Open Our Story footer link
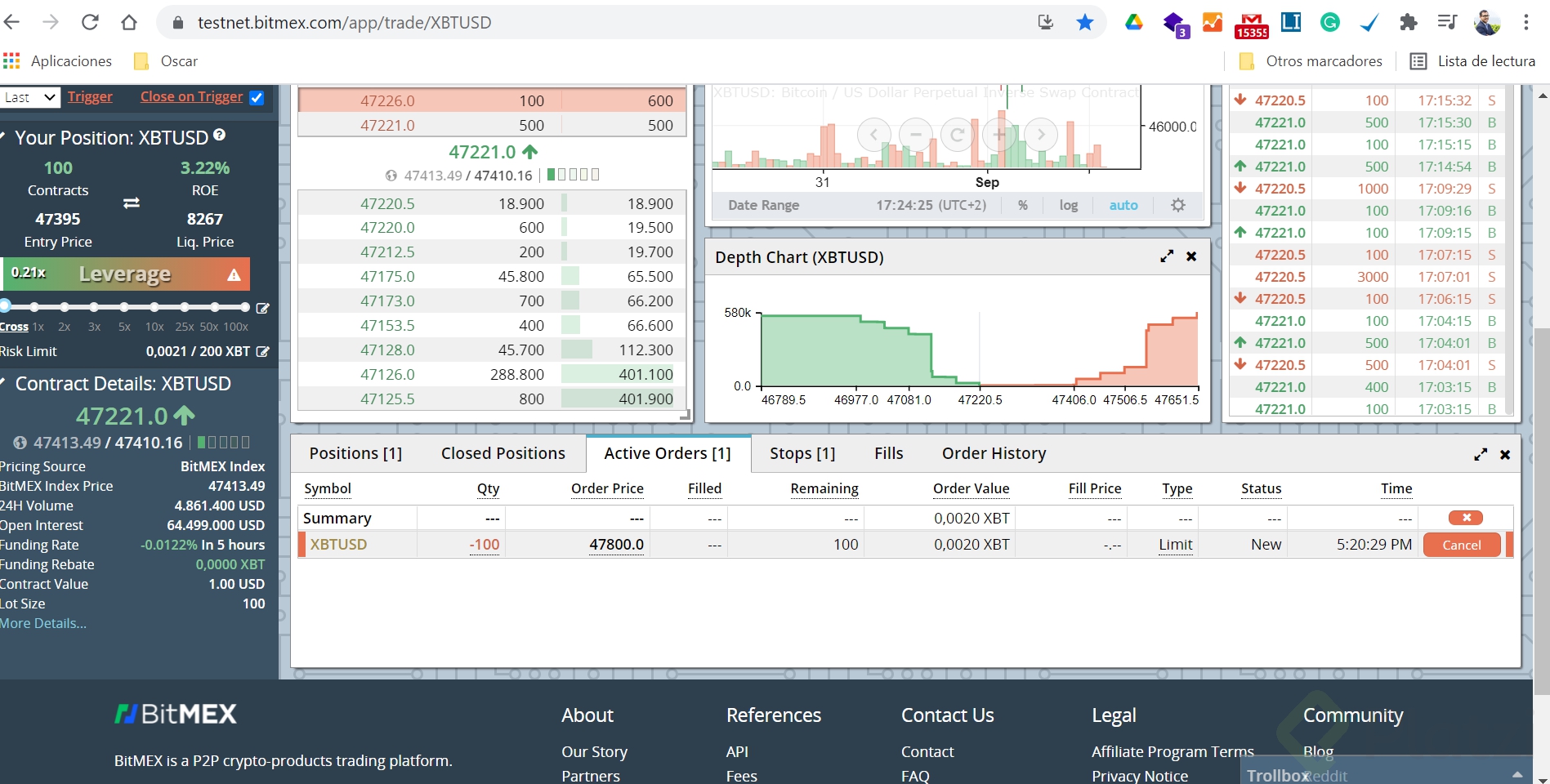The height and width of the screenshot is (784, 1550). (x=594, y=752)
